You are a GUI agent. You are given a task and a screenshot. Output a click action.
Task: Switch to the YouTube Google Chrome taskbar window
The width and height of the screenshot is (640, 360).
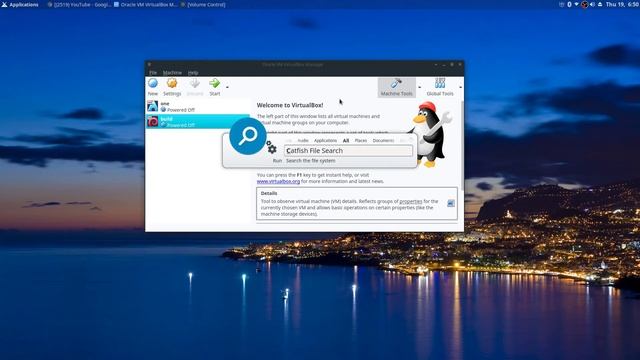pyautogui.click(x=79, y=4)
